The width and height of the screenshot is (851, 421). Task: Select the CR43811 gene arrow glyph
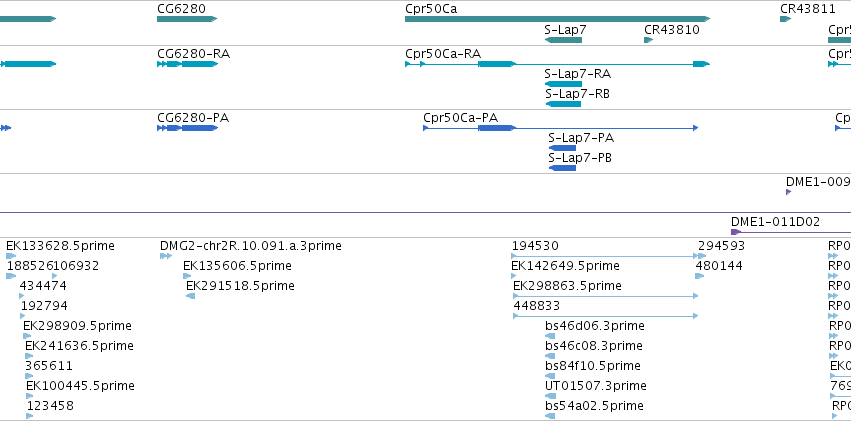[785, 19]
